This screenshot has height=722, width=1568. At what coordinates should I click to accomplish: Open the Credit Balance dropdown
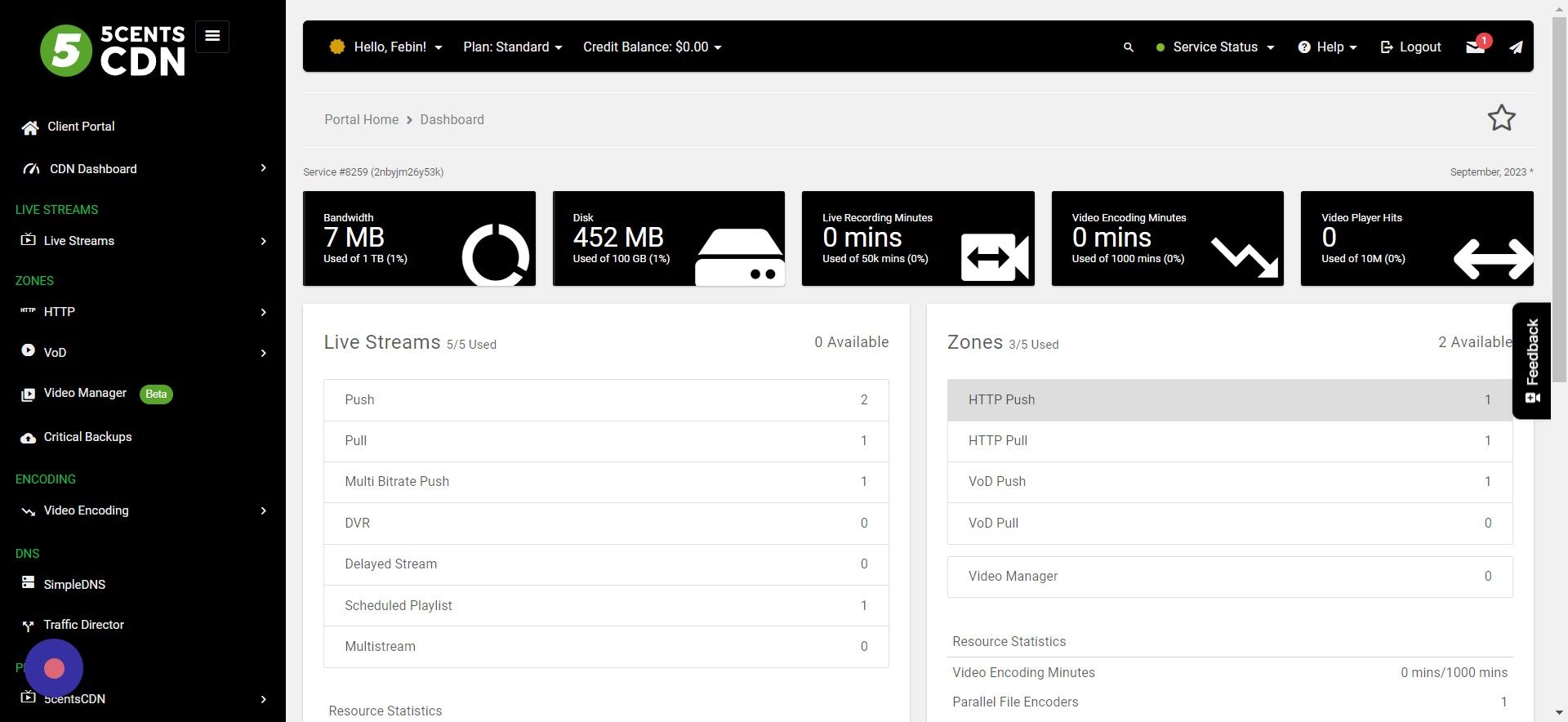(653, 47)
